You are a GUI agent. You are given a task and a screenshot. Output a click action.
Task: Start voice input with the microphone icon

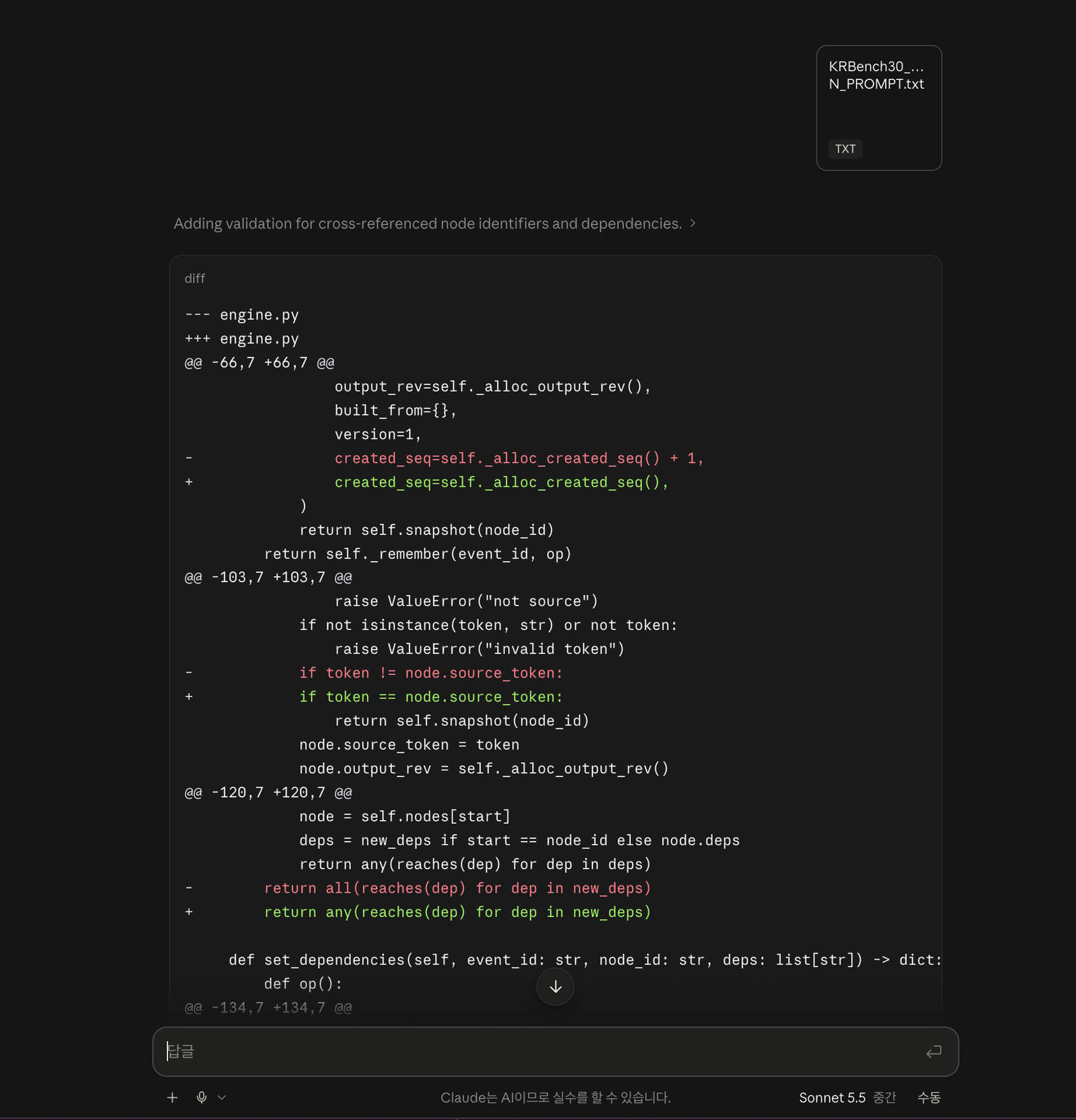pos(202,1098)
